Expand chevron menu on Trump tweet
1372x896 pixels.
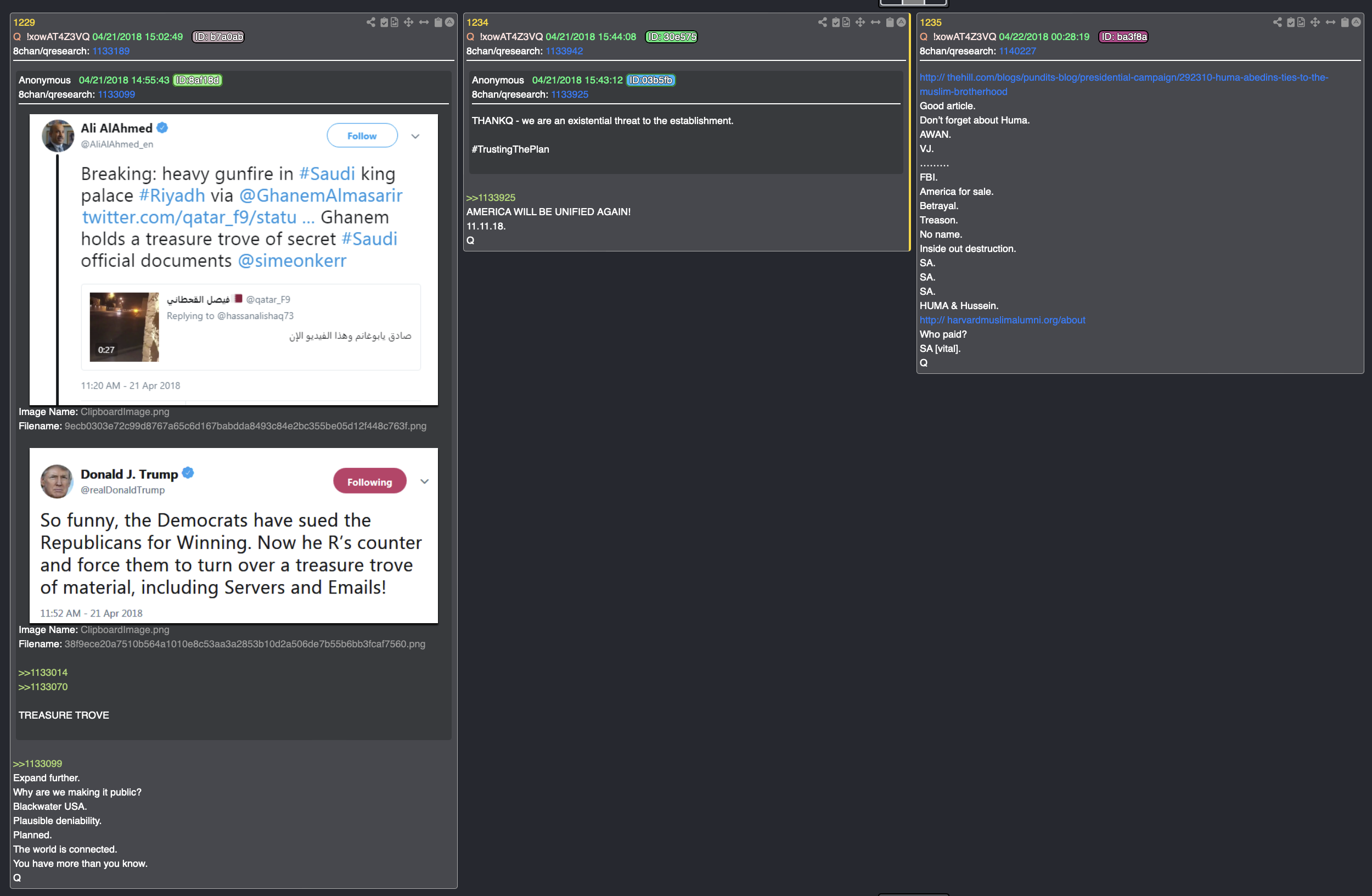pos(424,481)
